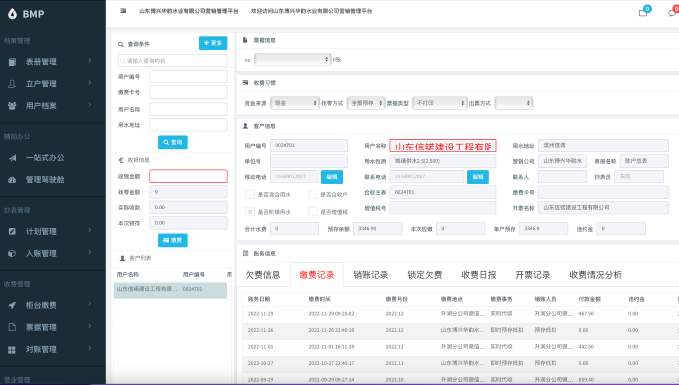This screenshot has width=679, height=385.
Task: Open the 资金来源 dropdown showing 现金
Action: pyautogui.click(x=295, y=103)
